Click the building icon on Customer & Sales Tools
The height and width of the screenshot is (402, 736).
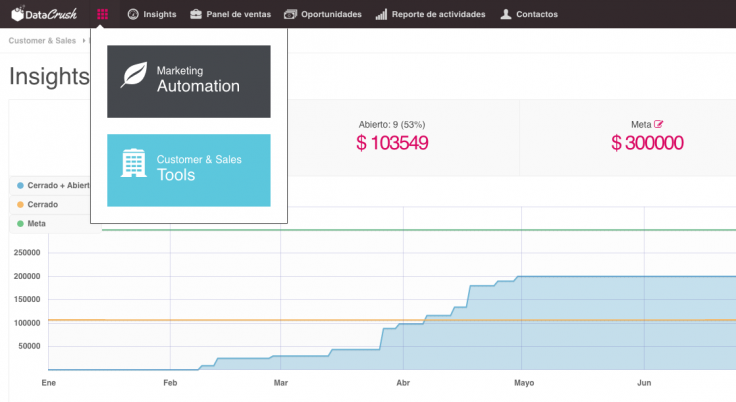(x=134, y=163)
